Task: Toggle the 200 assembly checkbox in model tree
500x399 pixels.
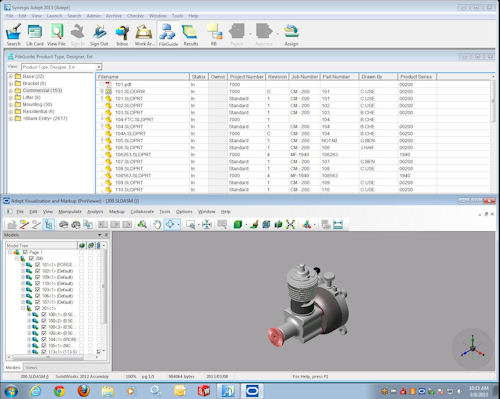Action: tap(31, 259)
